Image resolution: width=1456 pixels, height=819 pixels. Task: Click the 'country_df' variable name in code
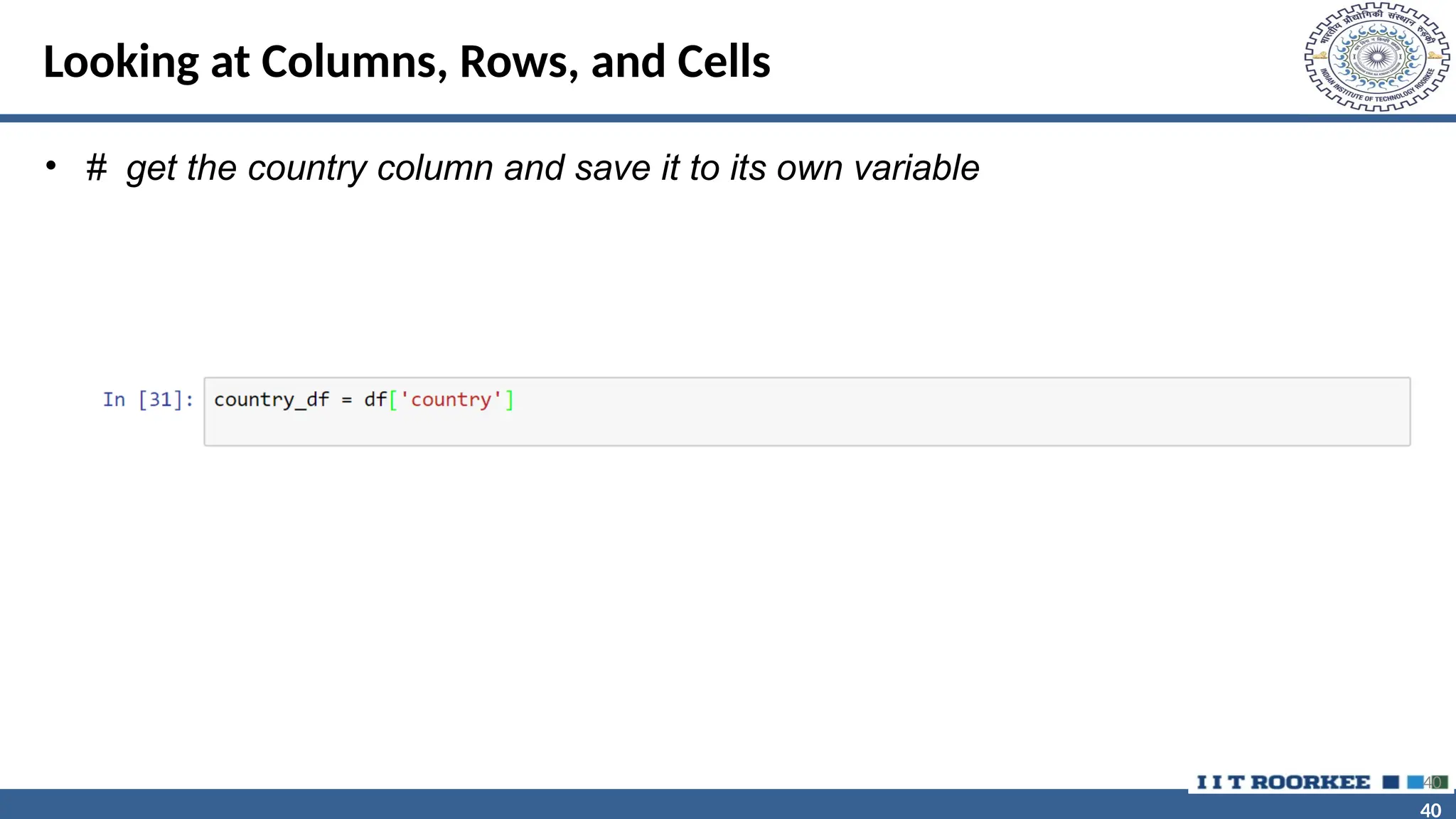click(x=271, y=400)
